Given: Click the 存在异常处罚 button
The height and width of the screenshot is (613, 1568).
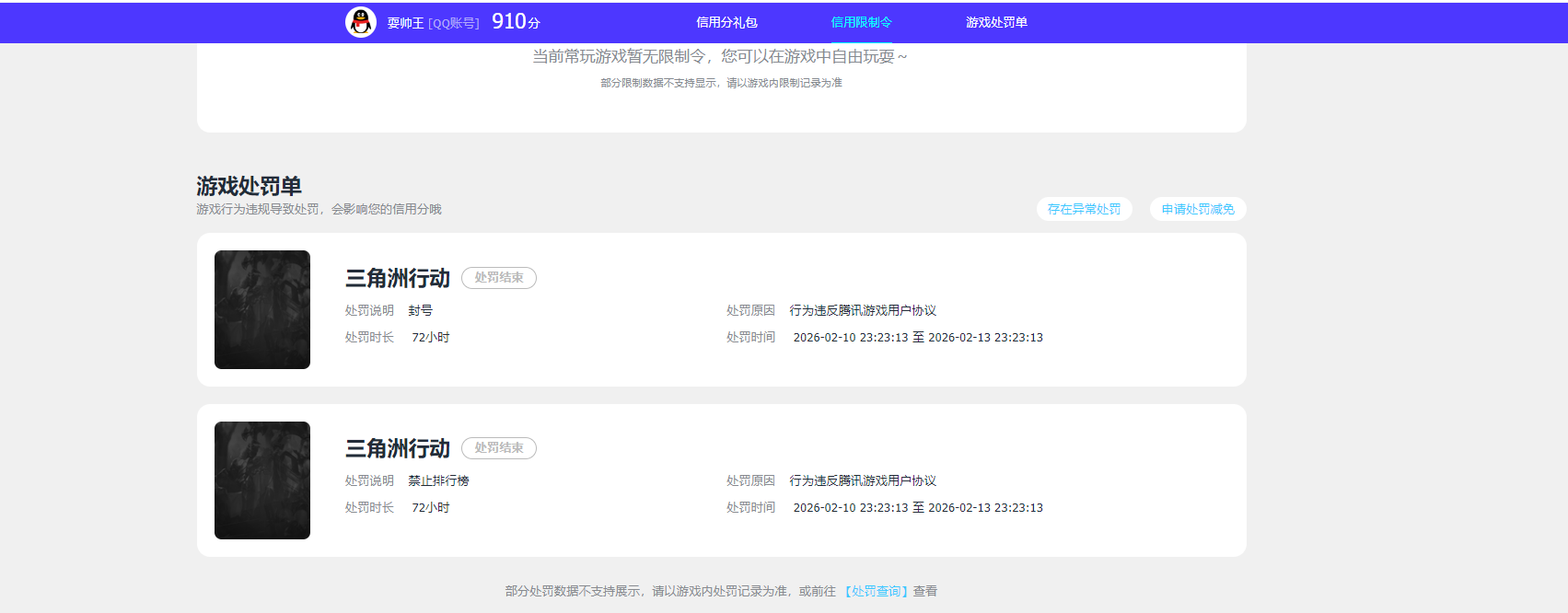Looking at the screenshot, I should pyautogui.click(x=1085, y=209).
